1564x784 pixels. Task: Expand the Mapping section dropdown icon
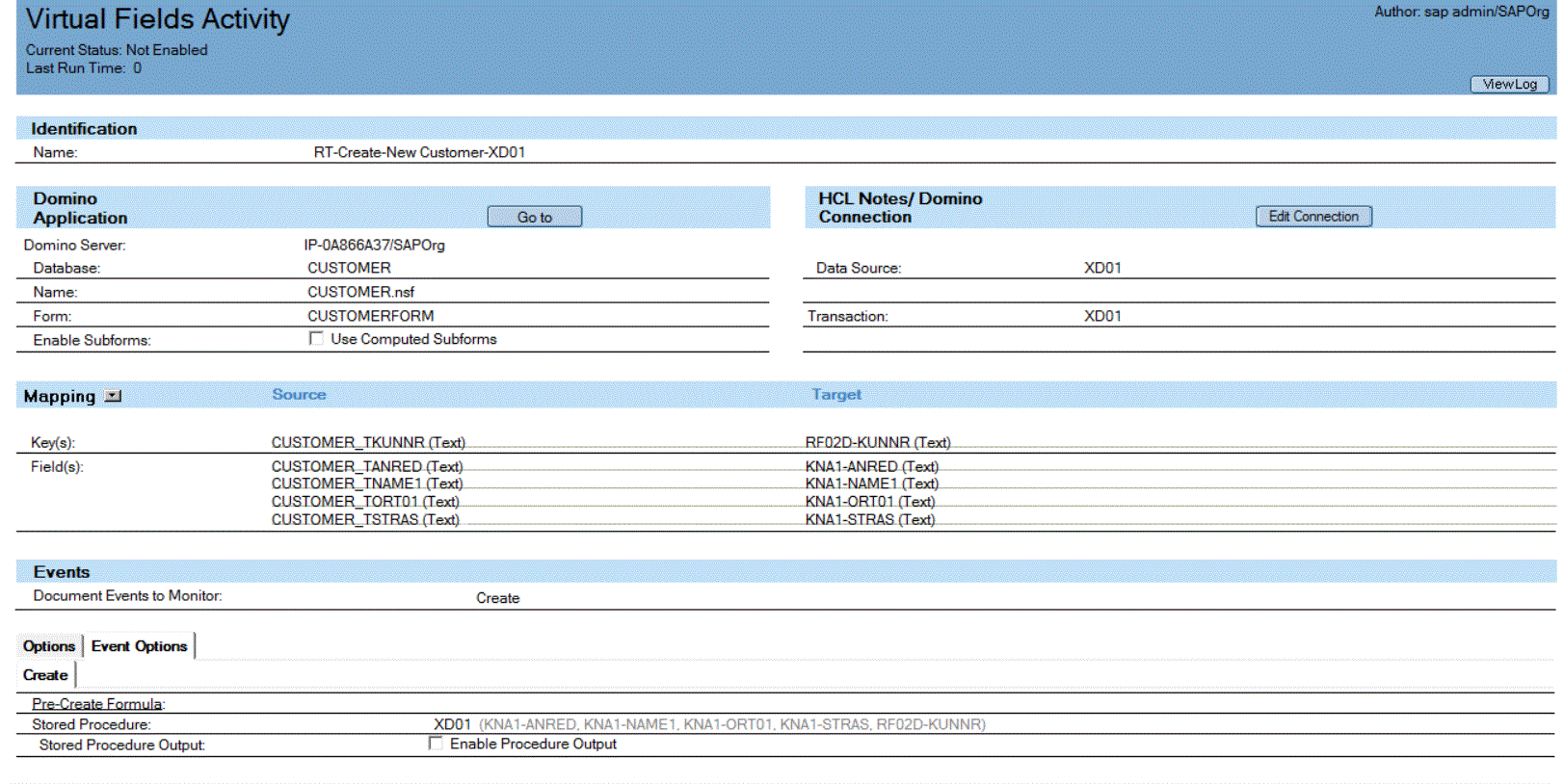(x=113, y=396)
